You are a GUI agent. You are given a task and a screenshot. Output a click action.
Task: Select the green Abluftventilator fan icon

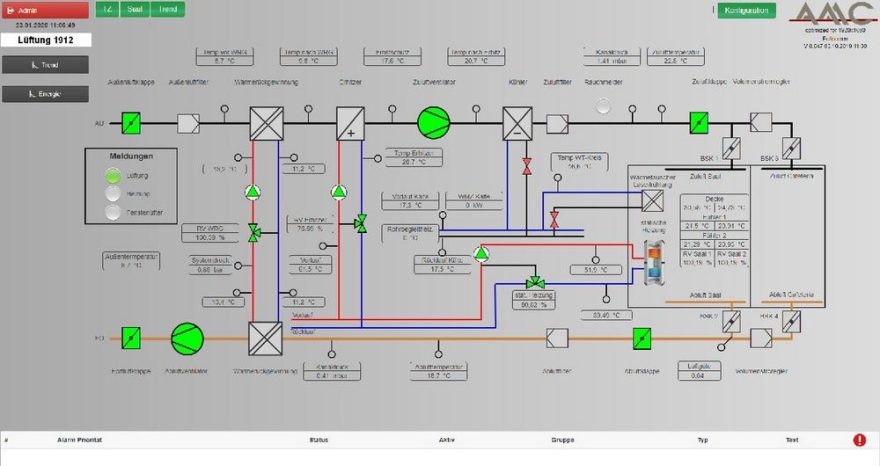click(186, 338)
